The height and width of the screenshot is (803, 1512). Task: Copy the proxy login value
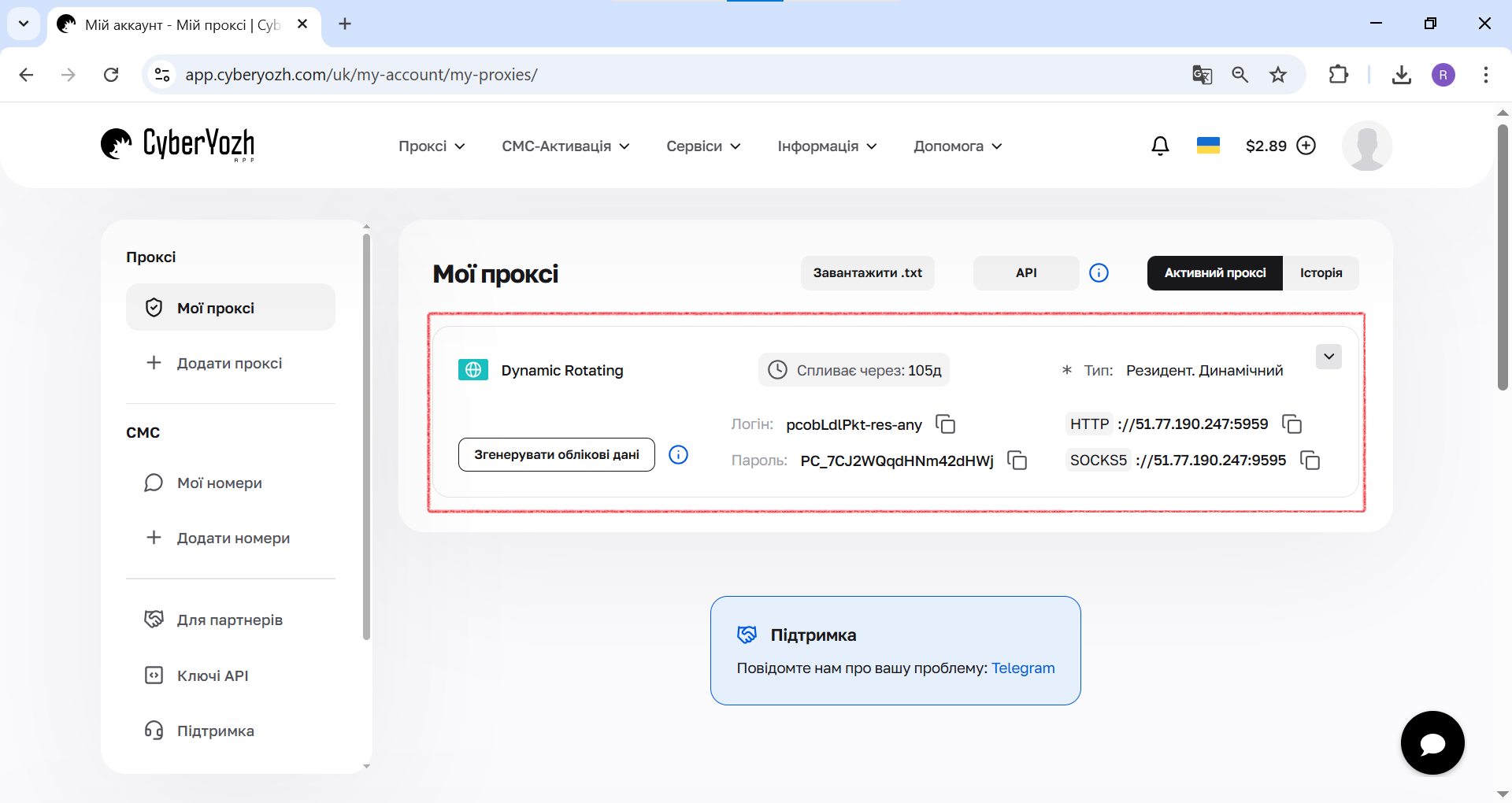click(x=945, y=424)
